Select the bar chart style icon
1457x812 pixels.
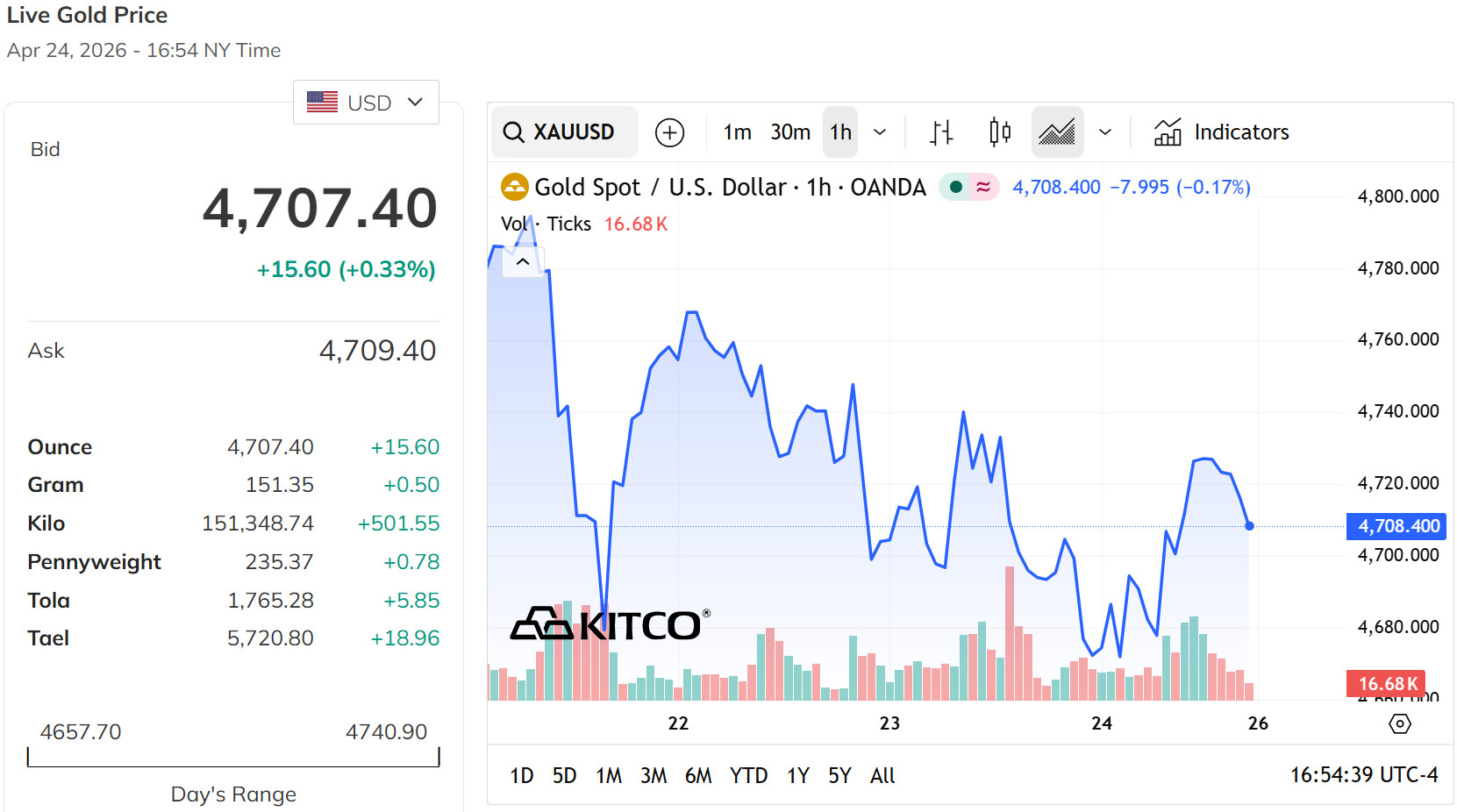tap(941, 132)
